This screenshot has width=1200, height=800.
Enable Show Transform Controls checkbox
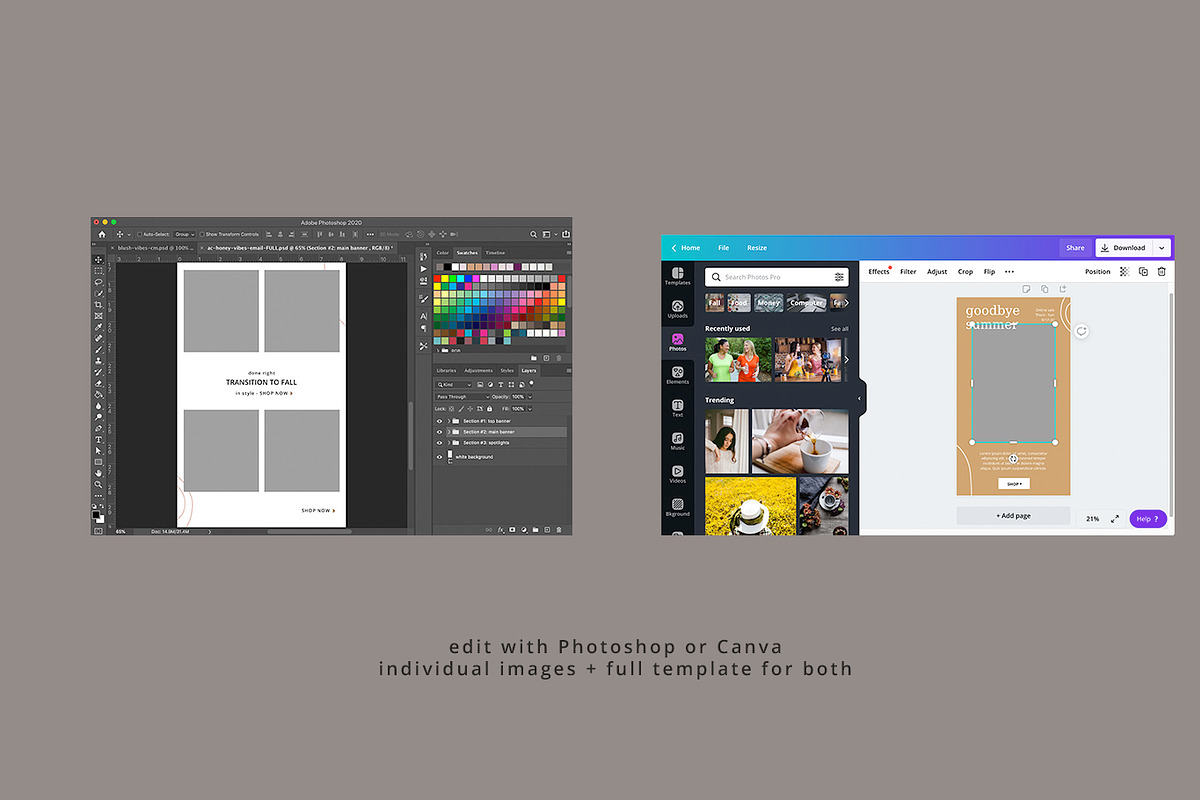[202, 234]
